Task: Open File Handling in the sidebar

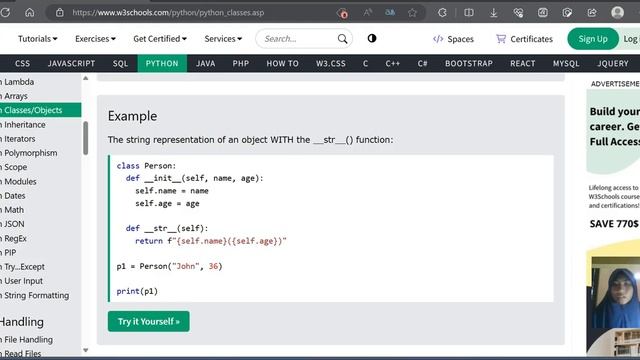Action: [40, 340]
